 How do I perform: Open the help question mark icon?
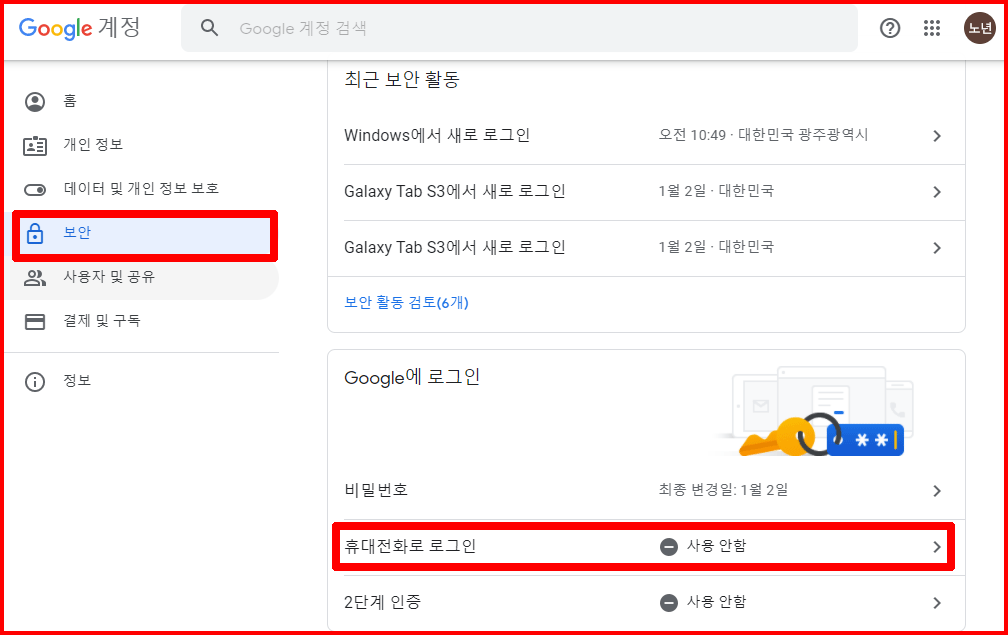point(890,28)
